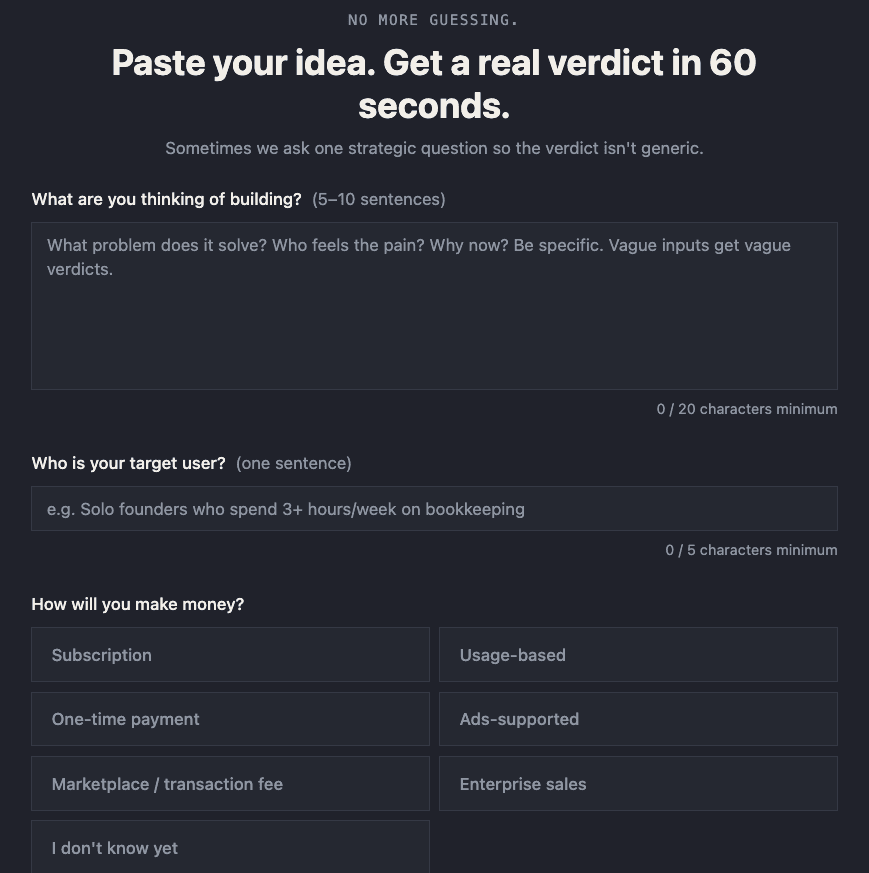869x873 pixels.
Task: Toggle the Enterprise sales selection
Action: click(x=637, y=783)
